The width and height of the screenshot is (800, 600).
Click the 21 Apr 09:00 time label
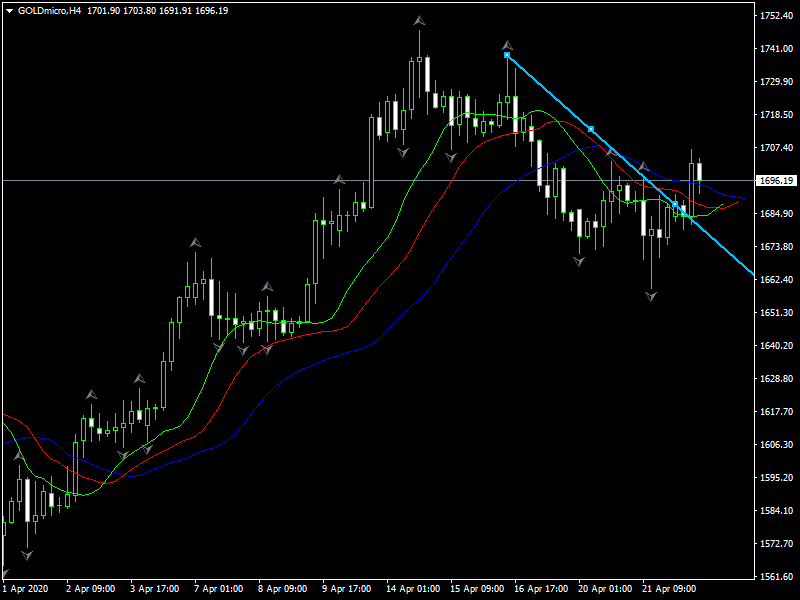[x=668, y=588]
